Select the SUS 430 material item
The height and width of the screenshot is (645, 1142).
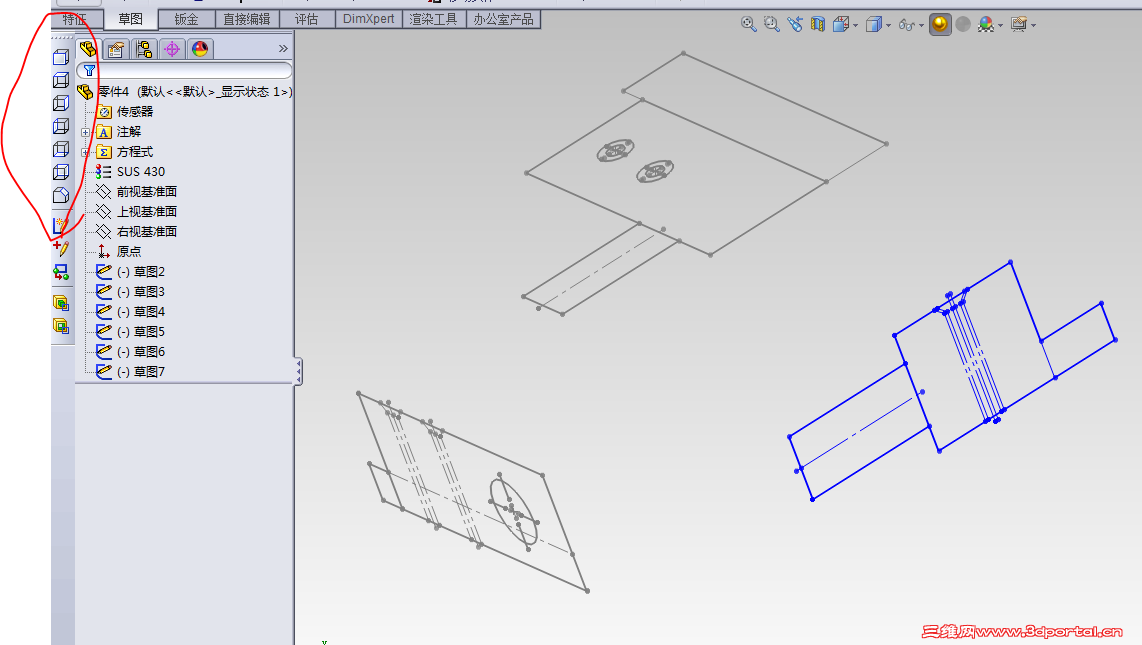pos(141,172)
